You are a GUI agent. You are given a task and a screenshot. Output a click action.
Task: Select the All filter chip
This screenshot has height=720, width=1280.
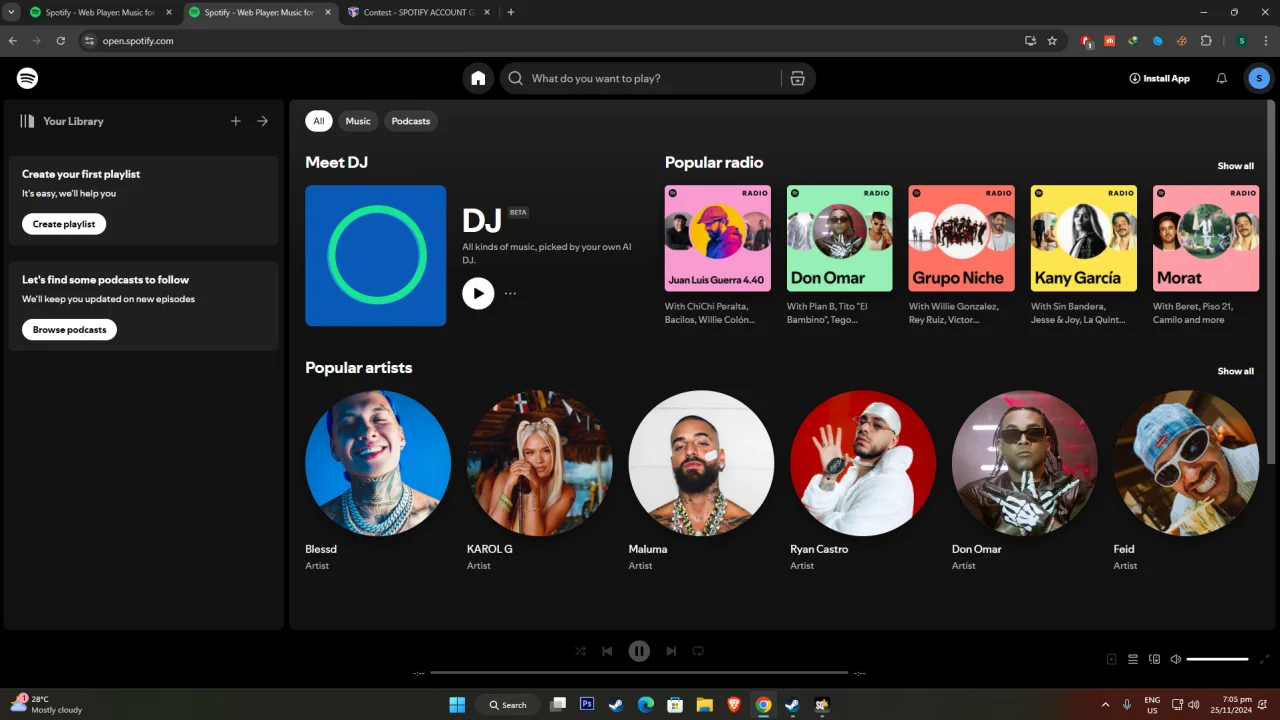319,121
